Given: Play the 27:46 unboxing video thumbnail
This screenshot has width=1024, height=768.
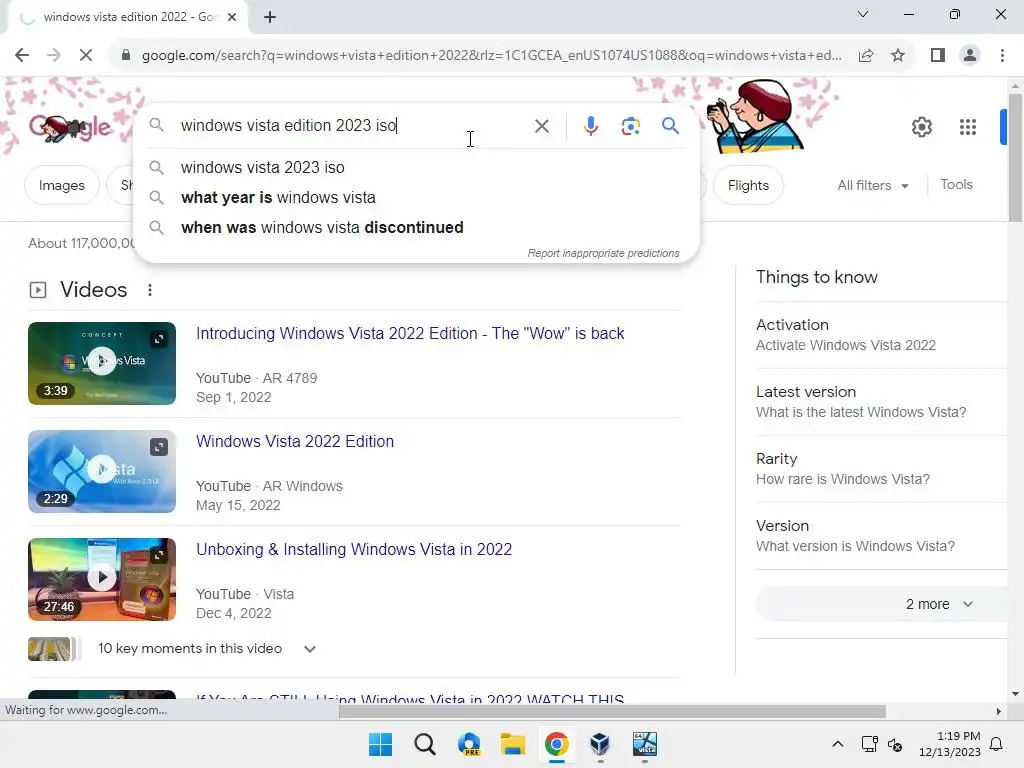Looking at the screenshot, I should (102, 579).
